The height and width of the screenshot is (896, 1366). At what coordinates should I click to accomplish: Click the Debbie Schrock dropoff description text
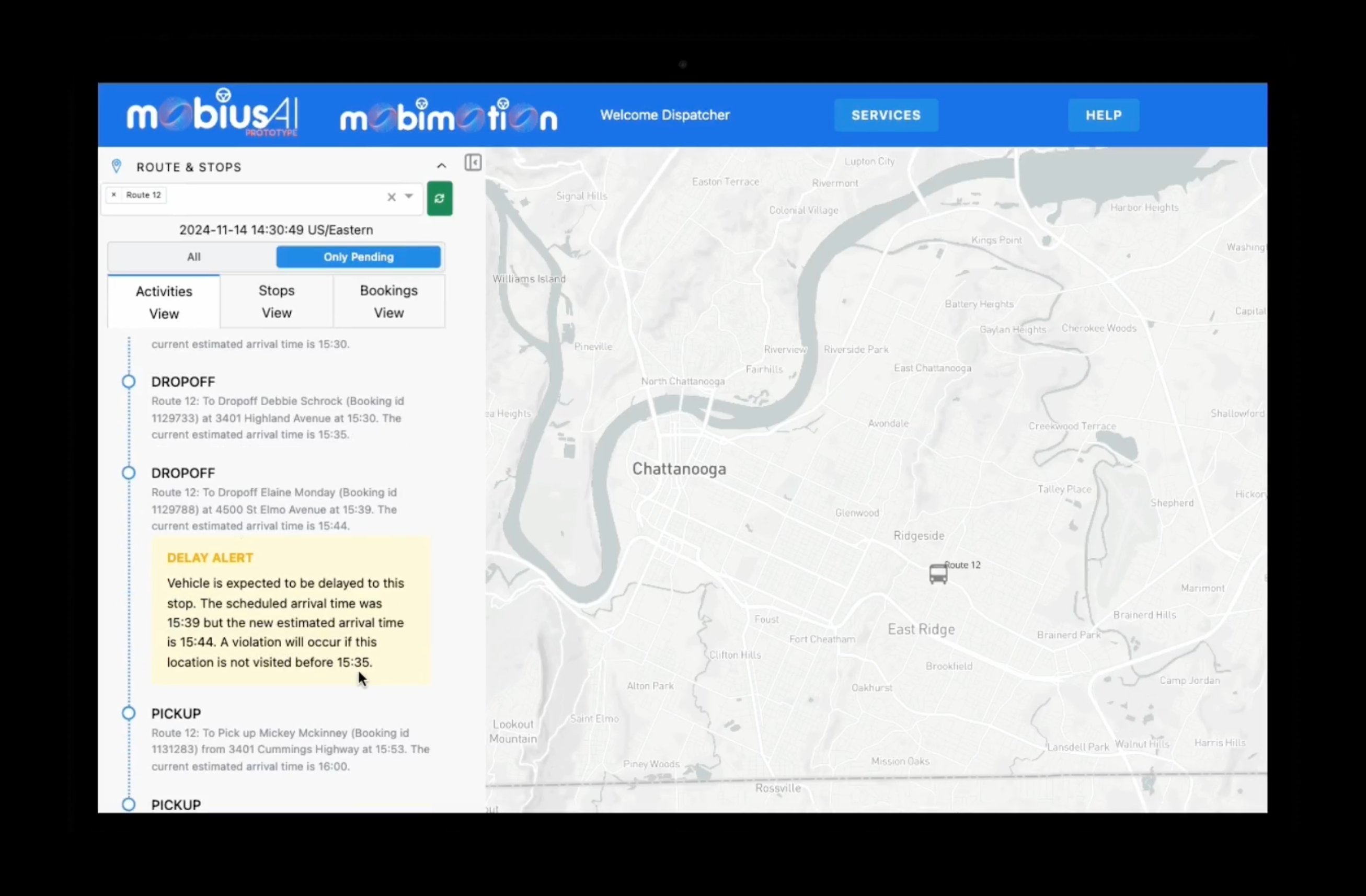[x=278, y=418]
